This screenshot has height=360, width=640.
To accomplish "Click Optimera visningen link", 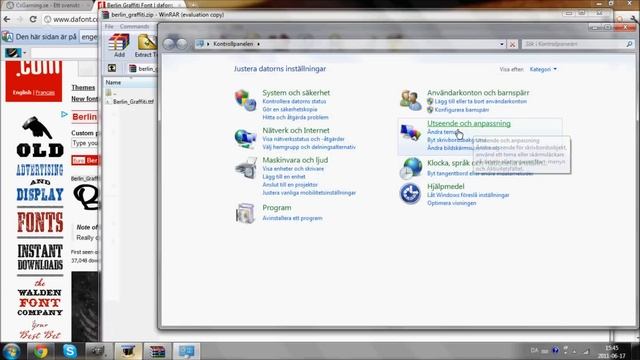I will coord(451,203).
